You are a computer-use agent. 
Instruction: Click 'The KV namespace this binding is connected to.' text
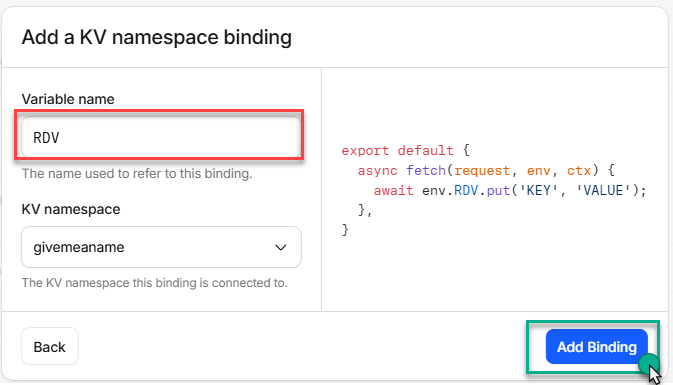coord(155,283)
